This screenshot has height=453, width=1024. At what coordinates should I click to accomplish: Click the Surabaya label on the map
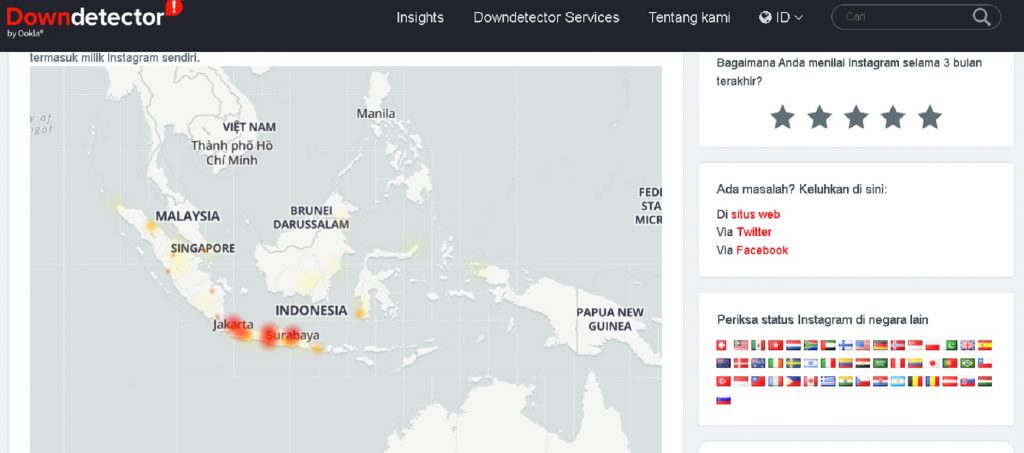point(293,336)
